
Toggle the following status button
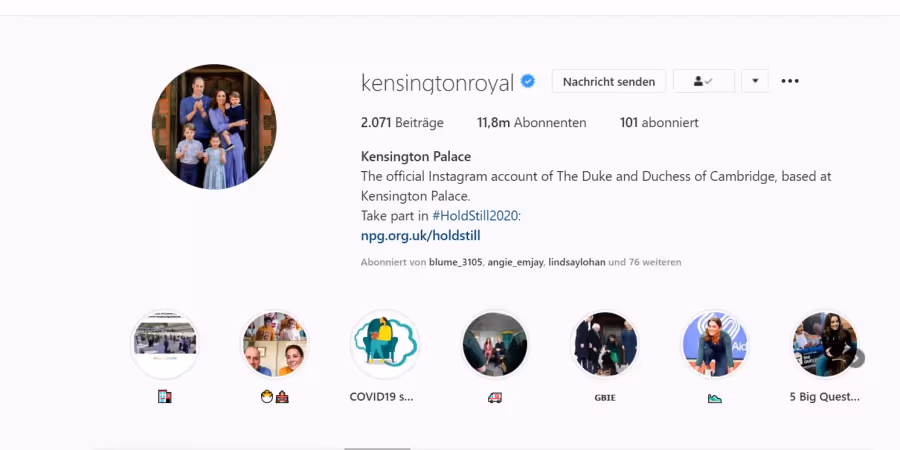point(704,81)
